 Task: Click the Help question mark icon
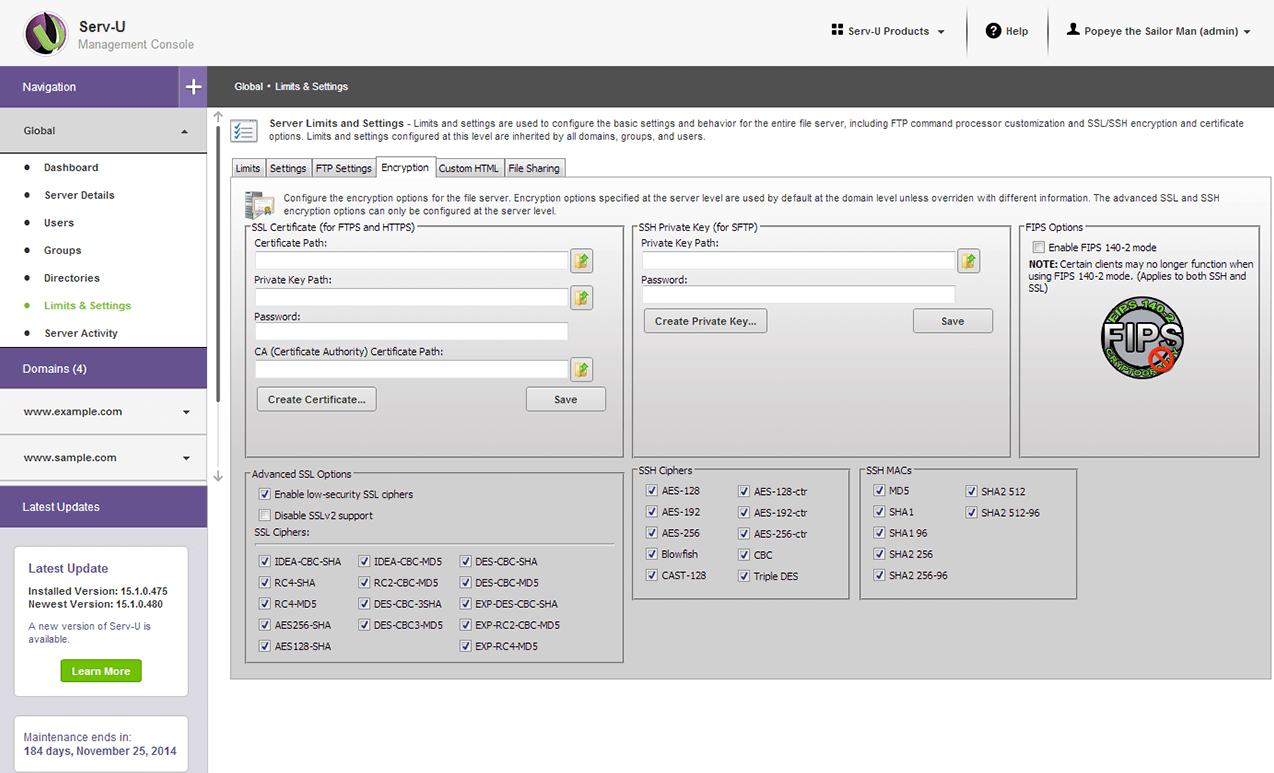993,31
